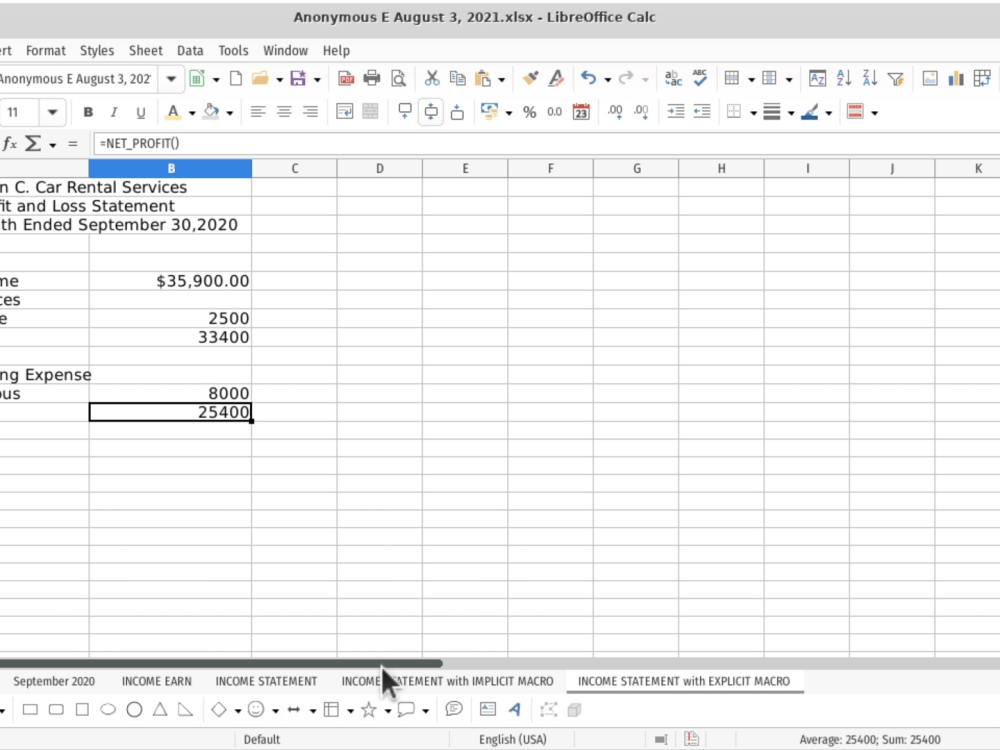This screenshot has height=750, width=1000.
Task: Format cell as percent
Action: coord(529,112)
